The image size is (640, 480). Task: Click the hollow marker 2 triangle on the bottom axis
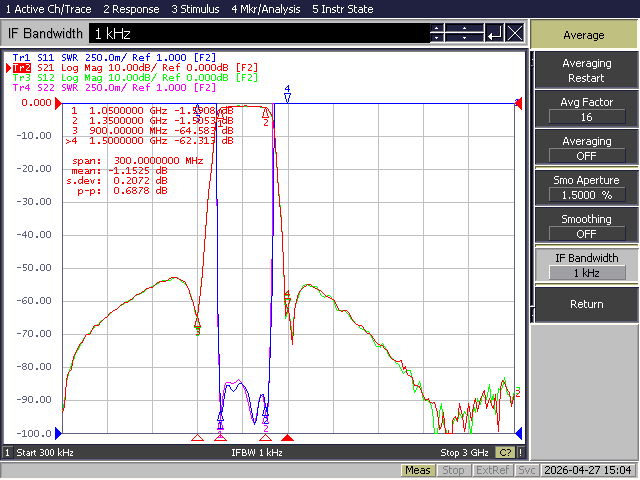click(265, 438)
